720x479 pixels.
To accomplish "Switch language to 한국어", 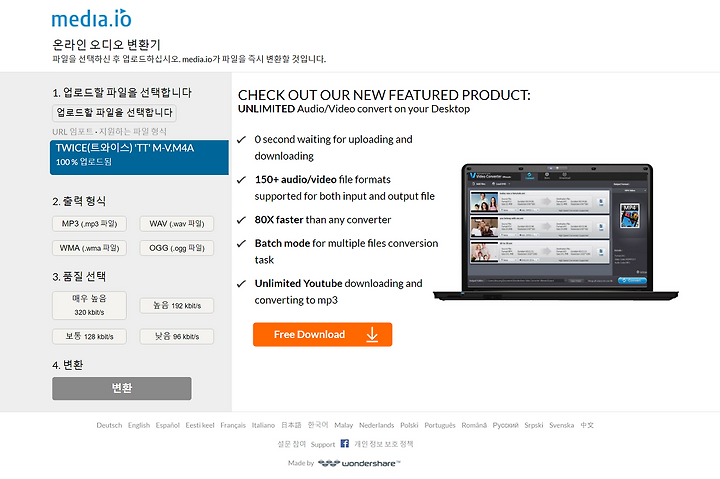I will click(318, 425).
